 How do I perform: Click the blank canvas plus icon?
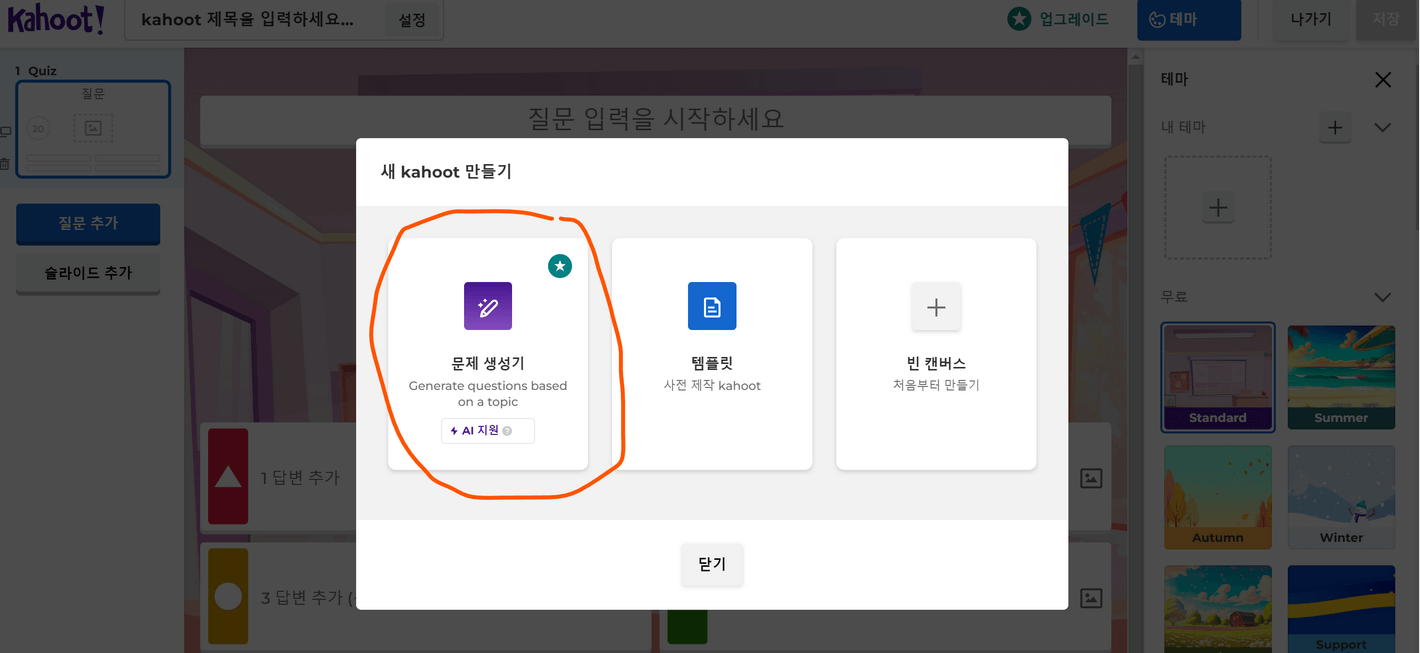[x=936, y=307]
